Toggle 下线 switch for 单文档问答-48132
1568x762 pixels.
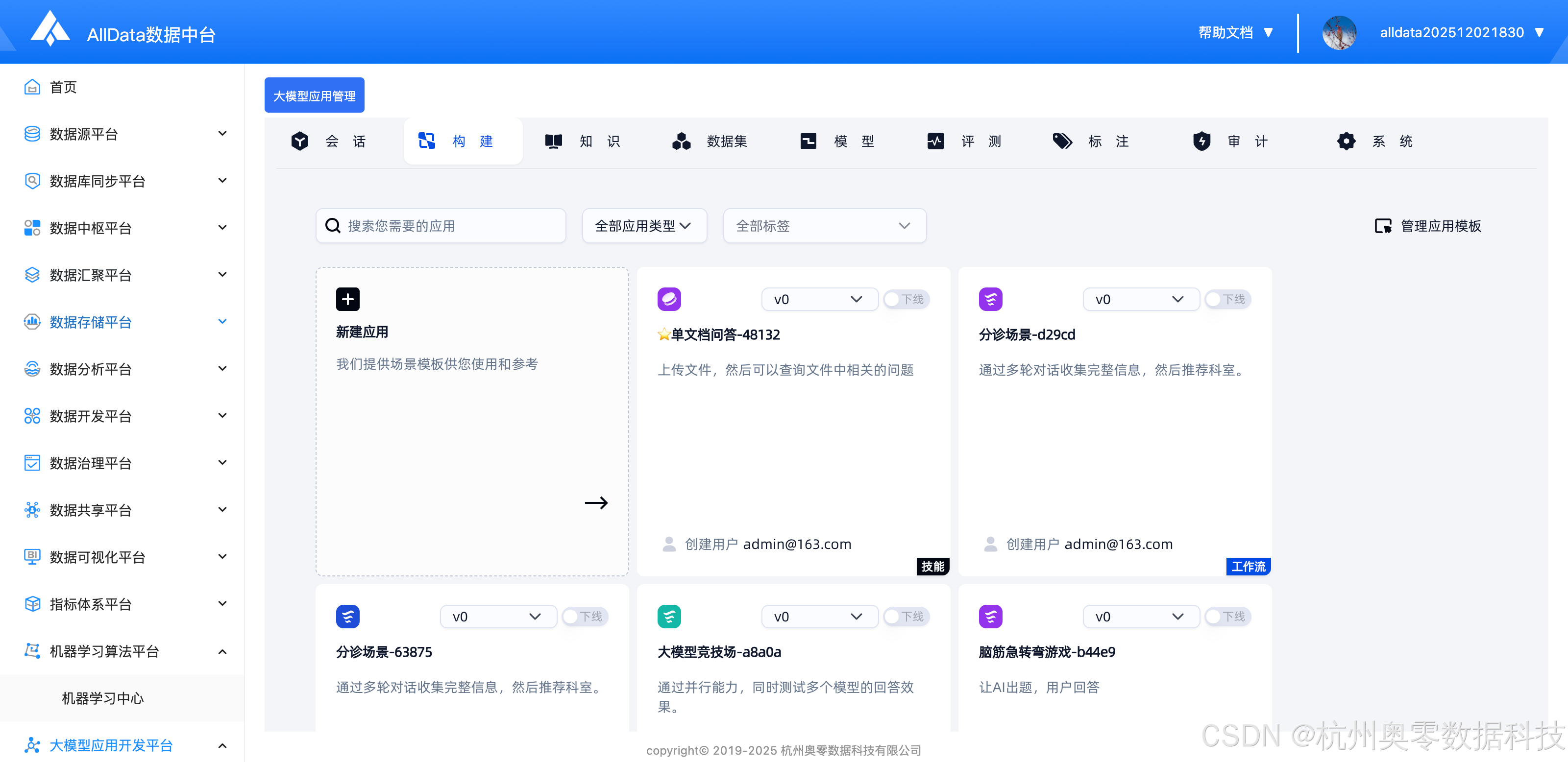tap(906, 299)
